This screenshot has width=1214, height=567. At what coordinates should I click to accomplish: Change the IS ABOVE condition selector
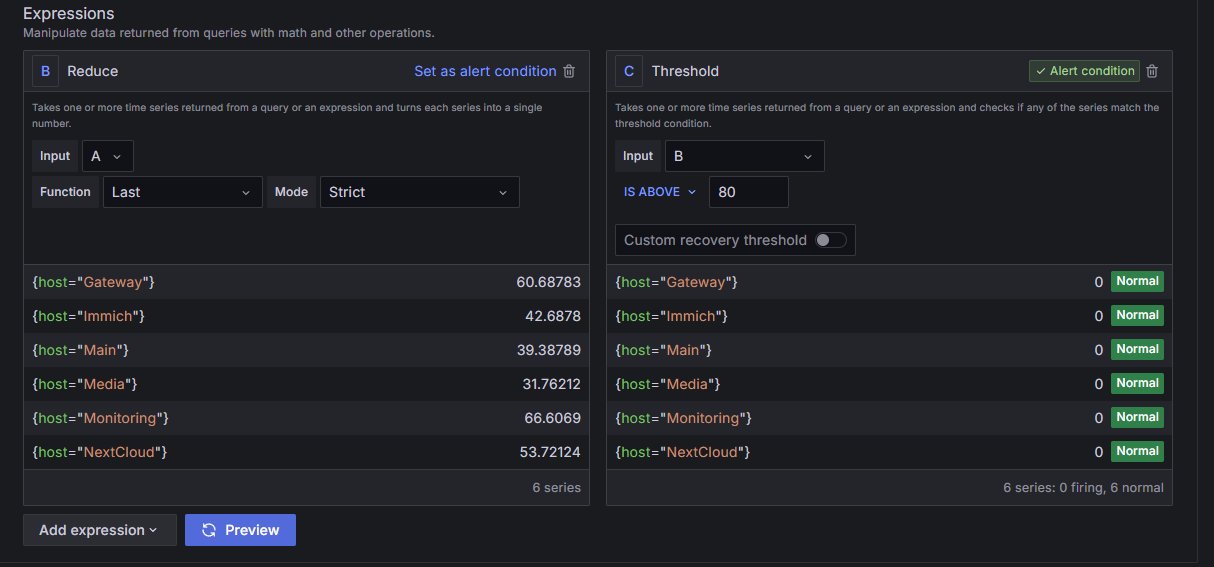pyautogui.click(x=659, y=192)
